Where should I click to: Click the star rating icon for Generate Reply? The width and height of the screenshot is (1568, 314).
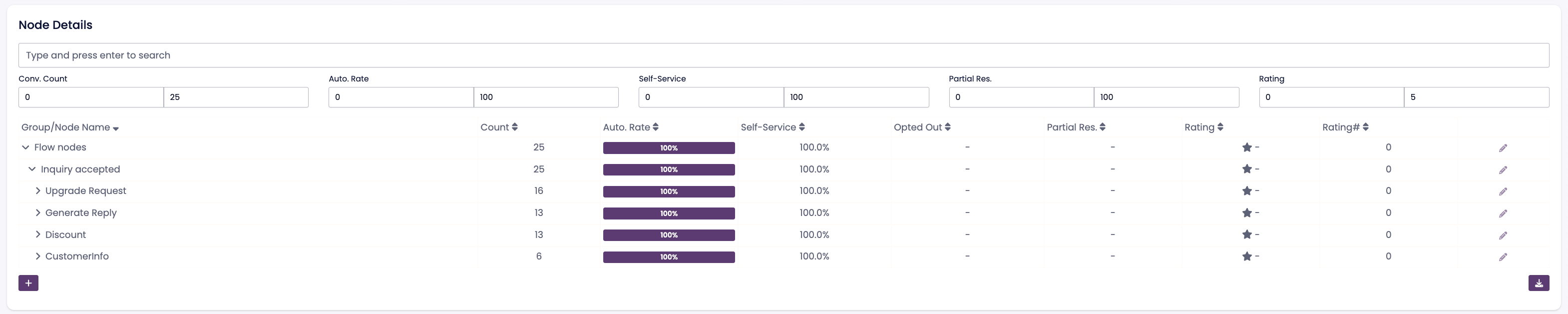click(x=1246, y=213)
